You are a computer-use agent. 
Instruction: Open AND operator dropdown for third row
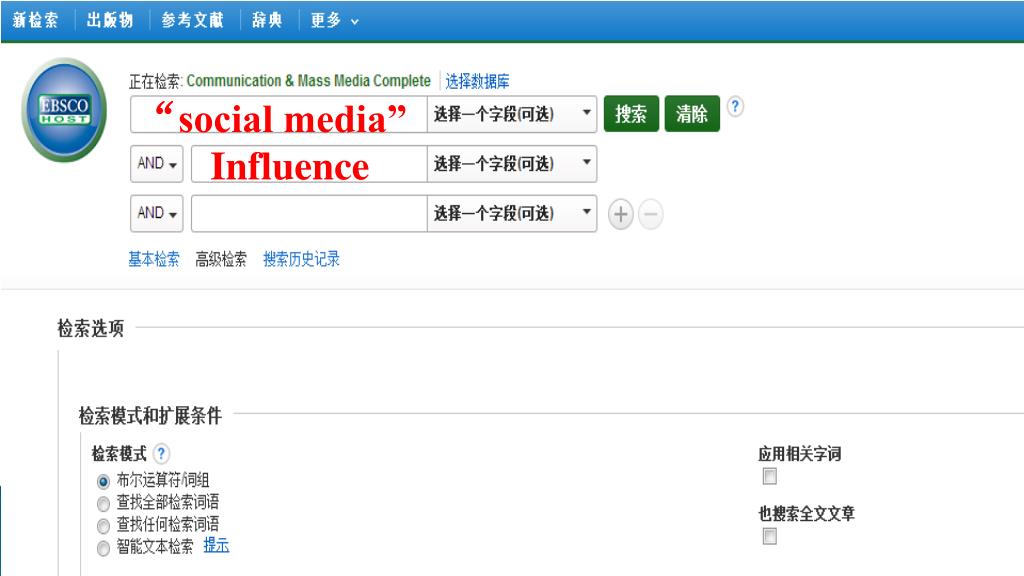(157, 214)
